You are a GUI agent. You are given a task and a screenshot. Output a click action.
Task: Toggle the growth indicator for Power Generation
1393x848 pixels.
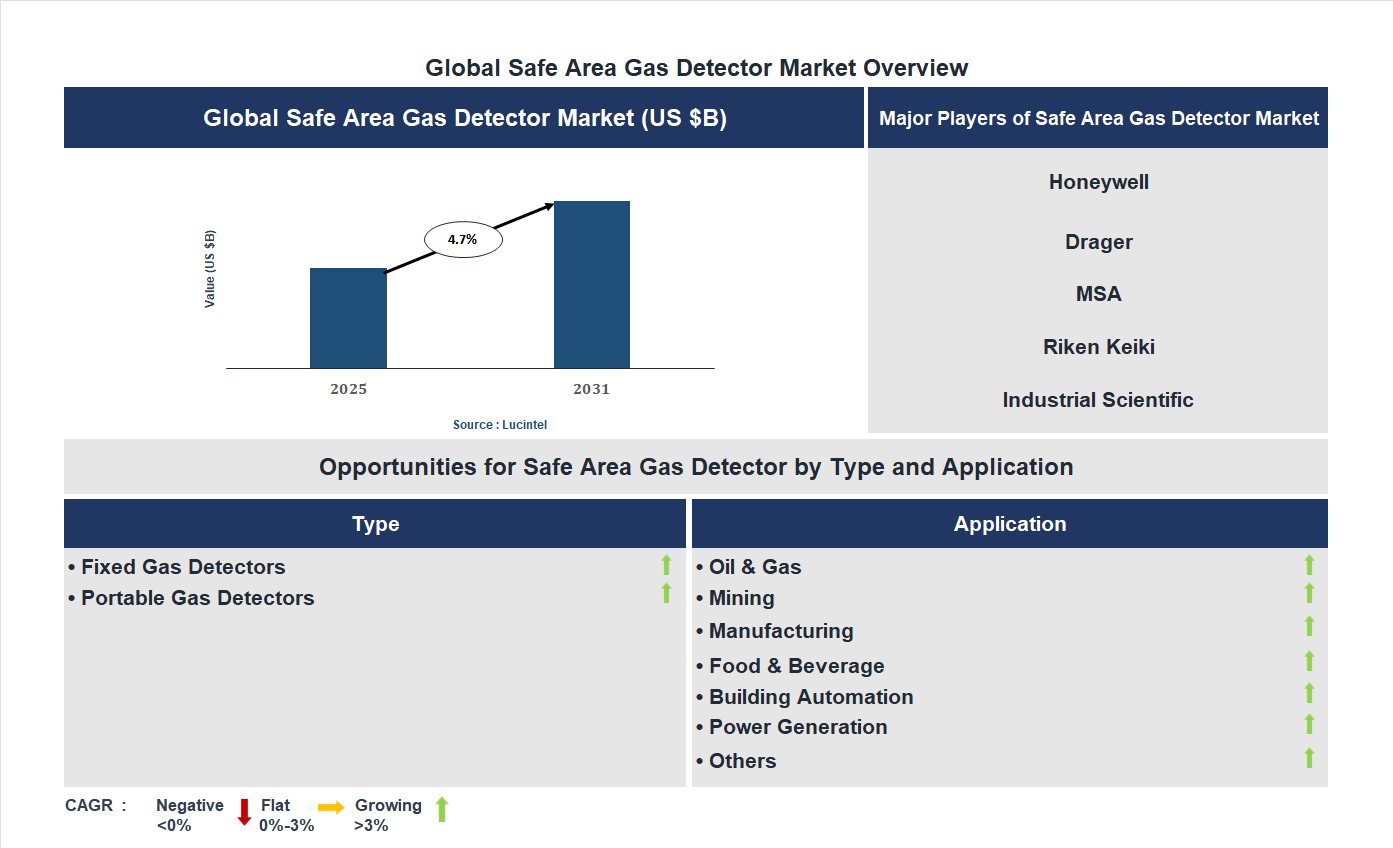click(1310, 723)
